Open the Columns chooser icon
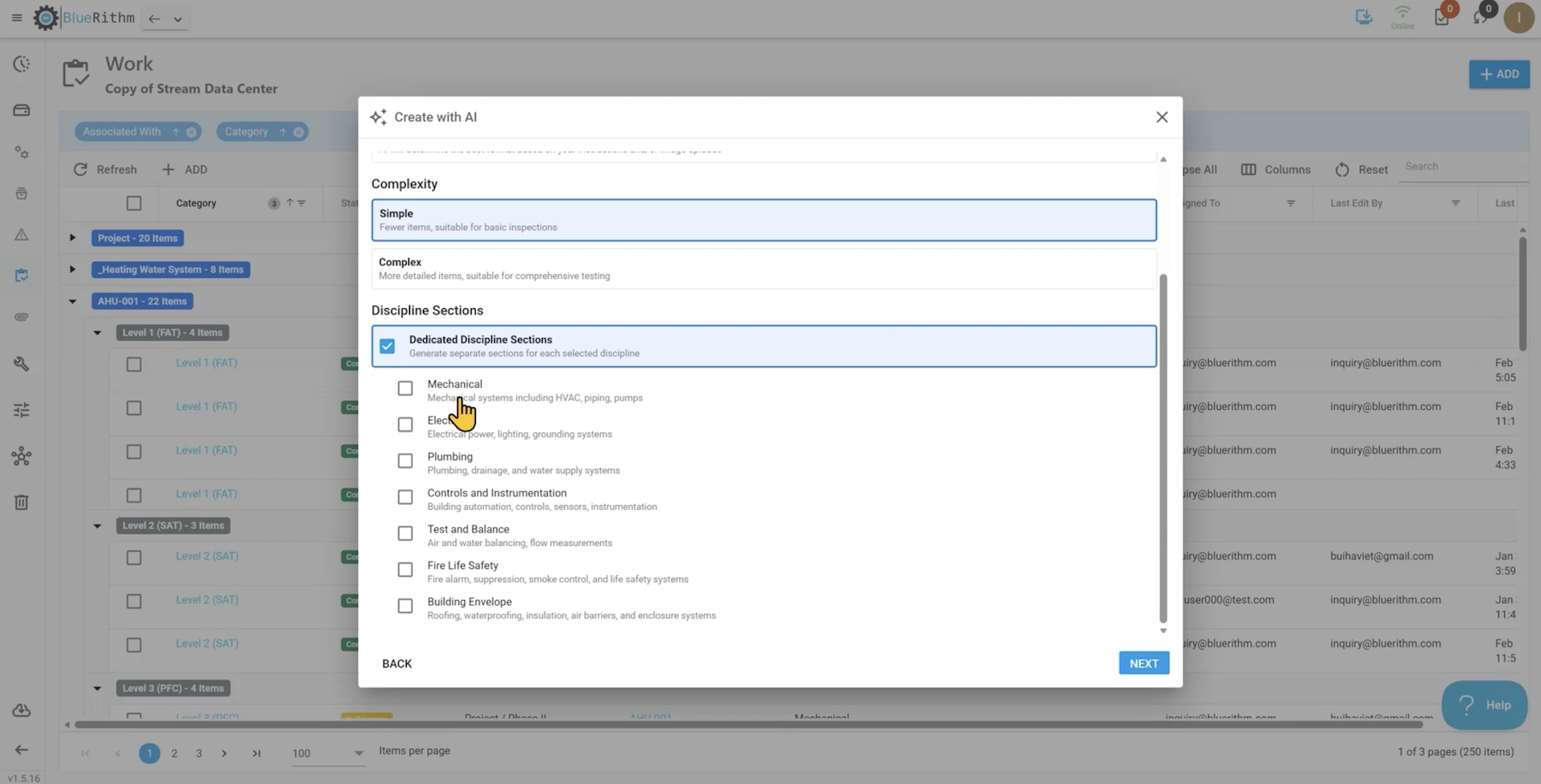This screenshot has width=1541, height=784. tap(1248, 169)
